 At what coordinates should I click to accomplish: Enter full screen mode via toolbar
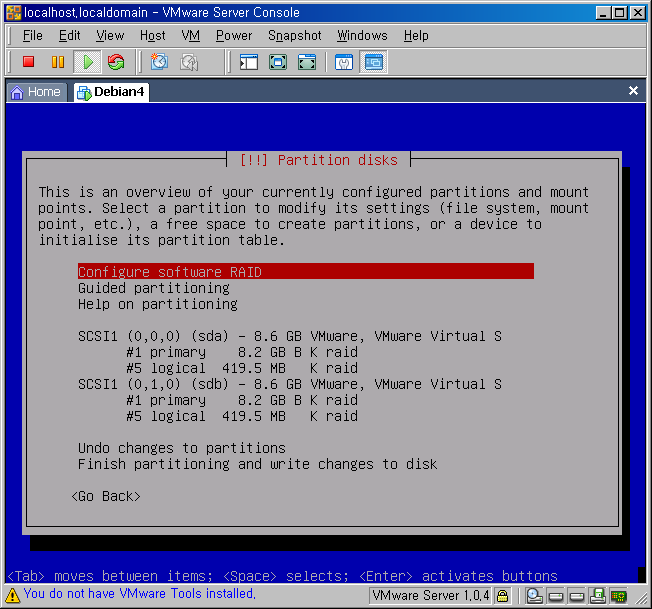pyautogui.click(x=307, y=62)
